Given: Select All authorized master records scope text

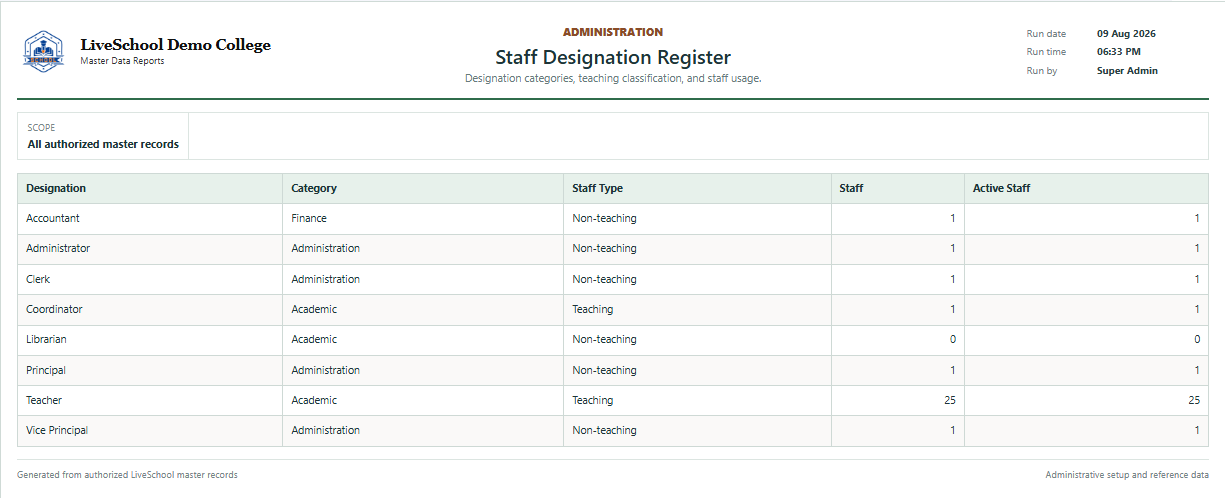Looking at the screenshot, I should point(103,144).
